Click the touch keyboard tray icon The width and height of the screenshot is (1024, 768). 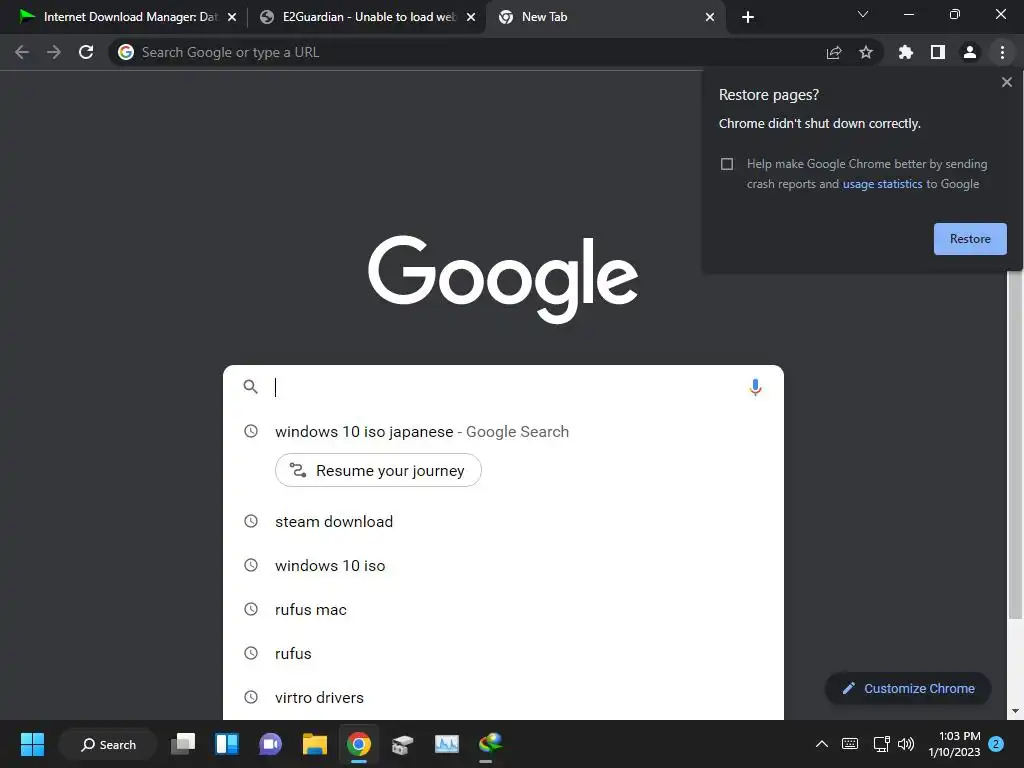[850, 744]
